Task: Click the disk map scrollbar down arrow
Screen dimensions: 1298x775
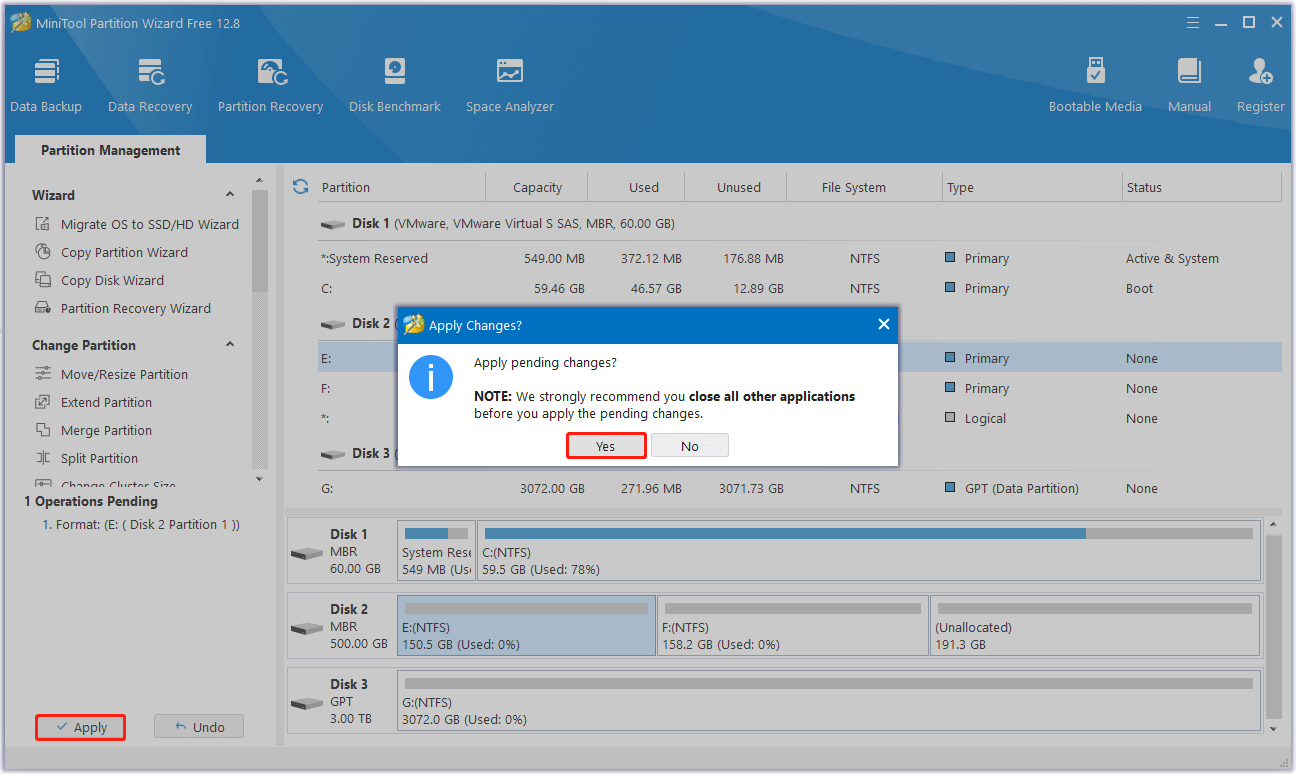Action: [x=1273, y=729]
